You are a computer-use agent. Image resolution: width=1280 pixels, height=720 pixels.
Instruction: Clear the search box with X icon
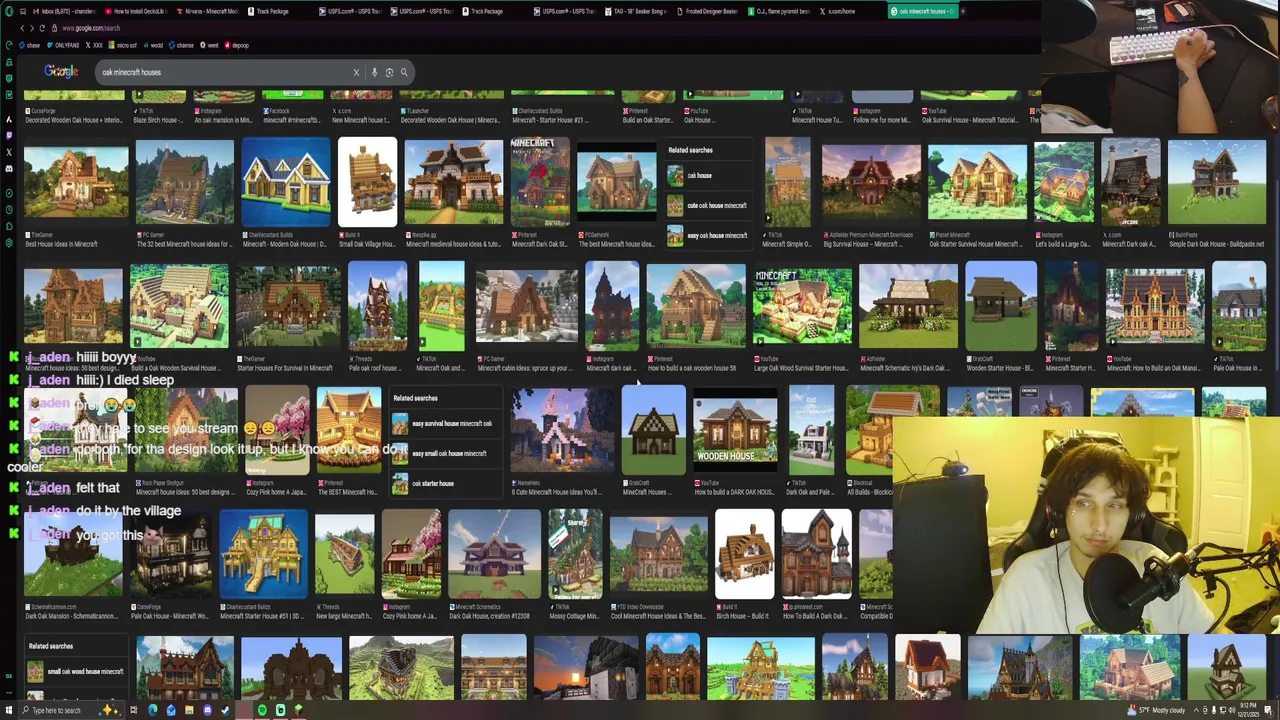(x=356, y=72)
